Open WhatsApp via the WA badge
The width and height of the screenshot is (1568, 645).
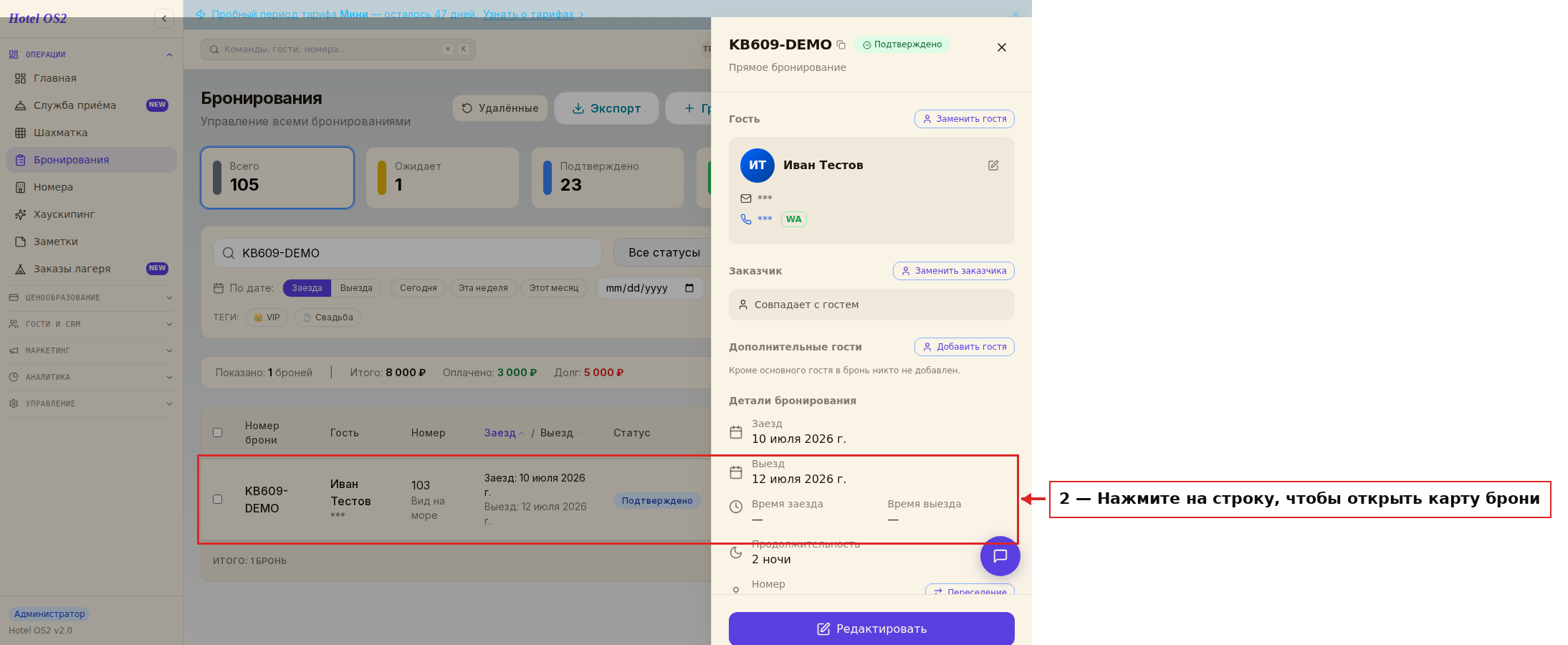point(793,219)
